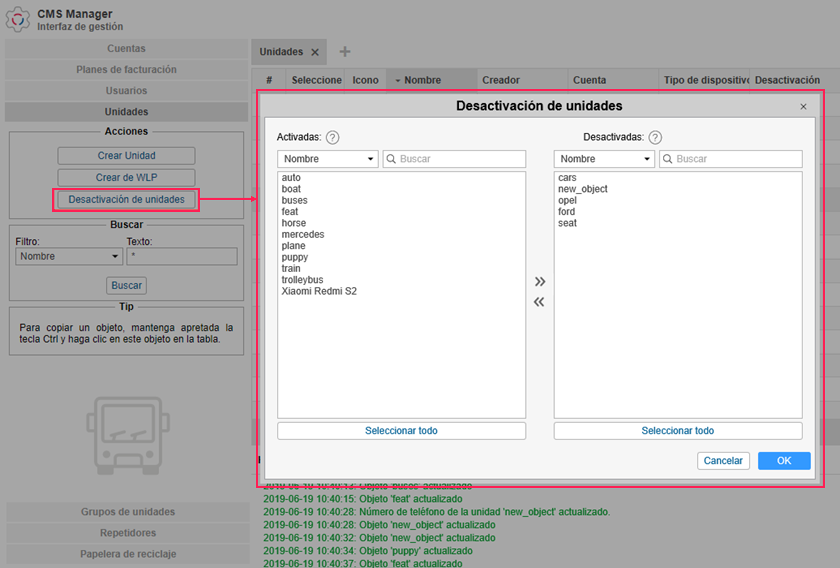Click the CMS Manager logo icon

tap(18, 19)
